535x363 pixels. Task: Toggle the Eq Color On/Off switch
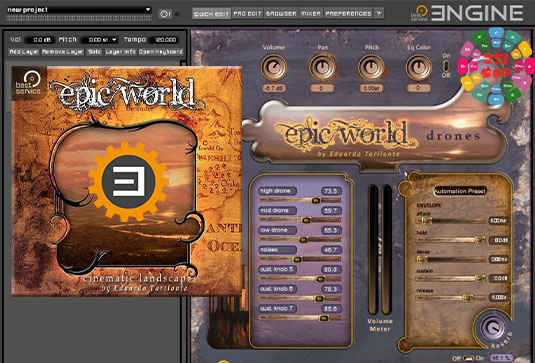(x=446, y=65)
